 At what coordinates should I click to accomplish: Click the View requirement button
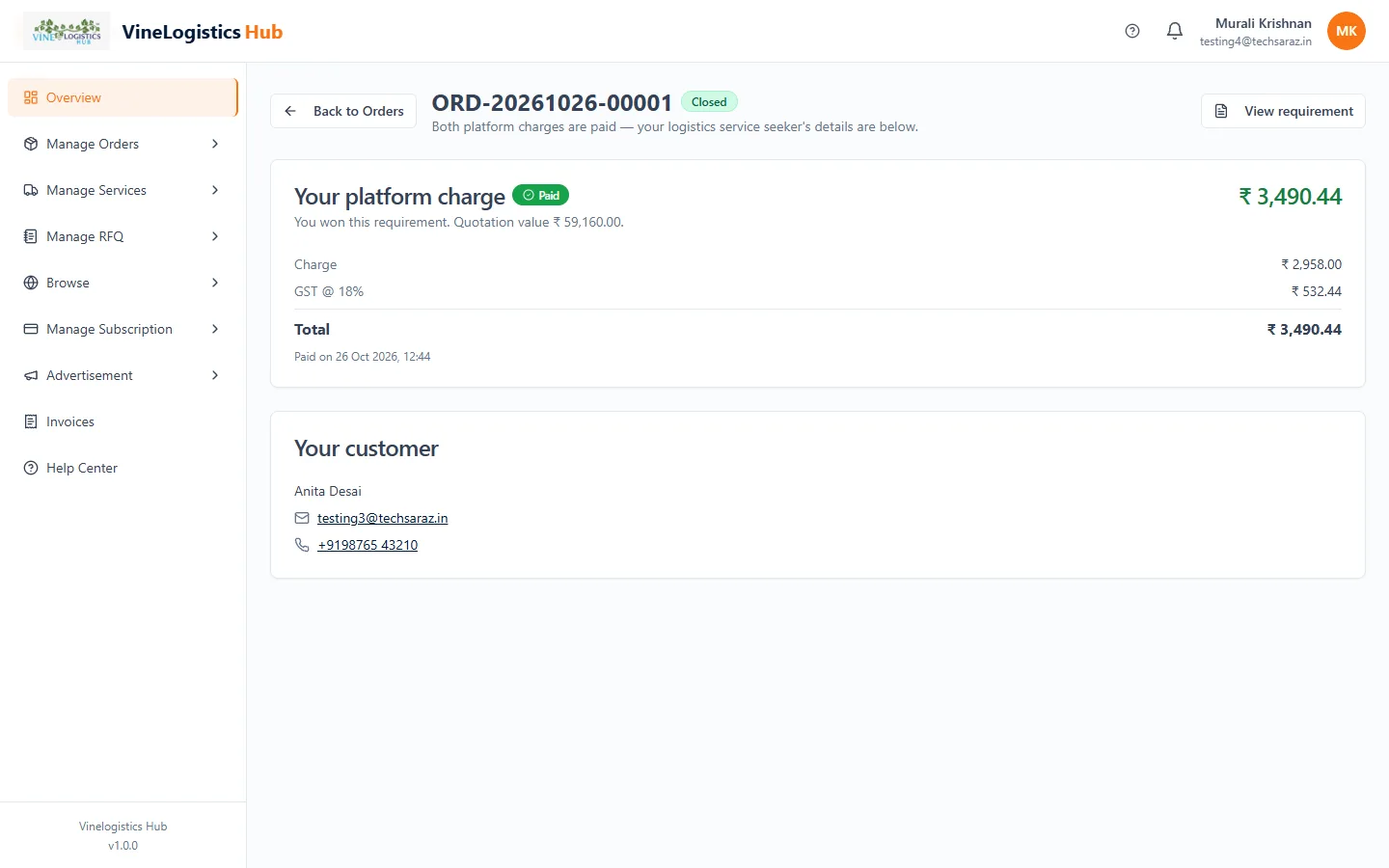1283,111
